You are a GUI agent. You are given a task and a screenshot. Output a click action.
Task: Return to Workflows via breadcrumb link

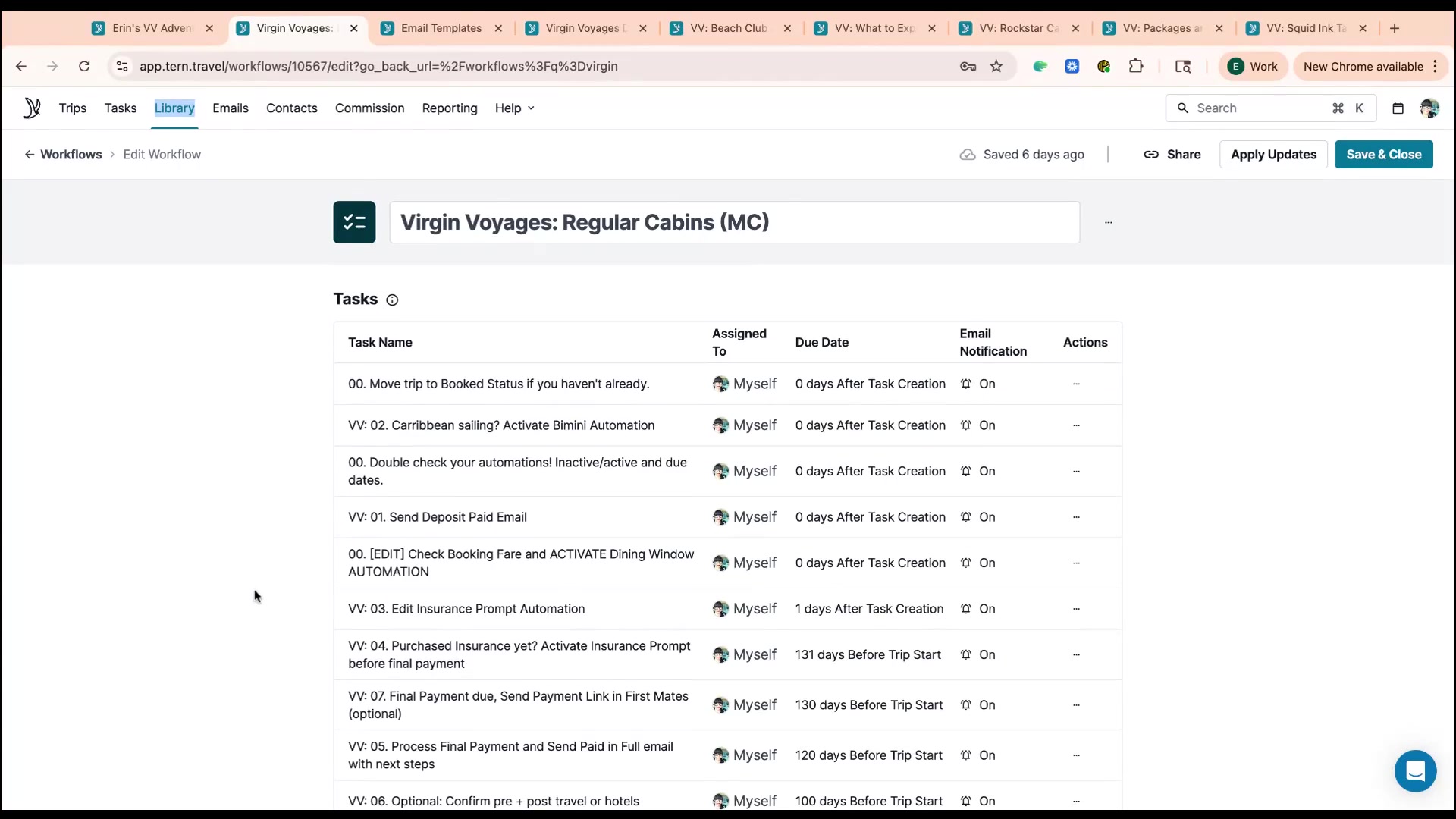tap(71, 155)
